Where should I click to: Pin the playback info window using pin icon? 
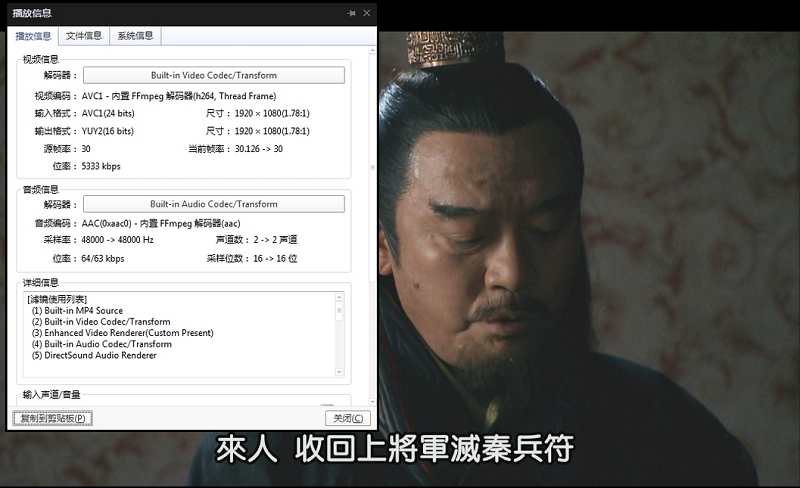point(351,13)
